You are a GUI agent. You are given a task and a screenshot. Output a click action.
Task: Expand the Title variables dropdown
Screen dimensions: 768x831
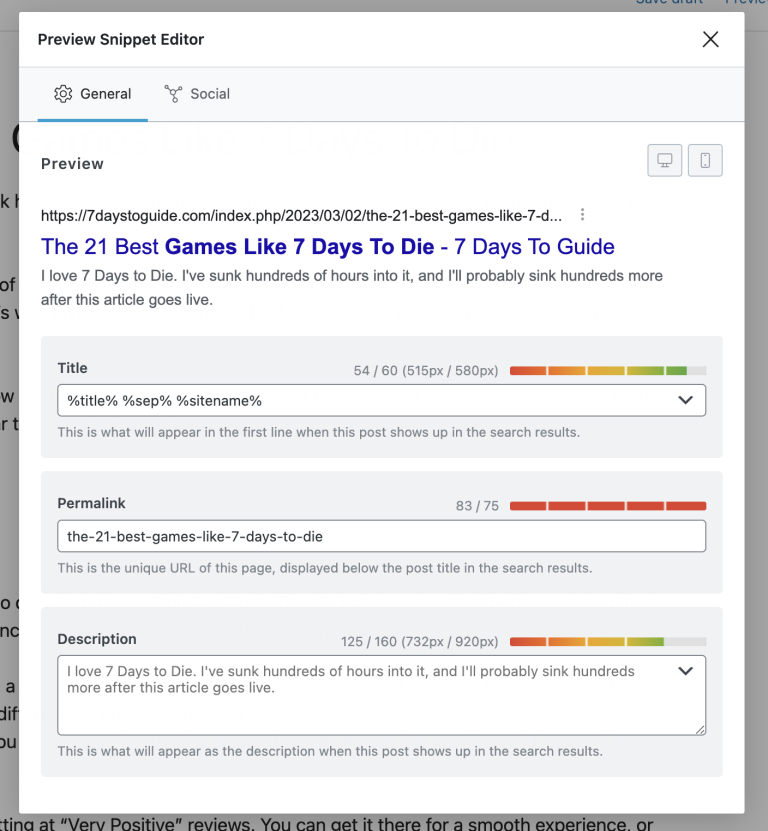[x=685, y=400]
